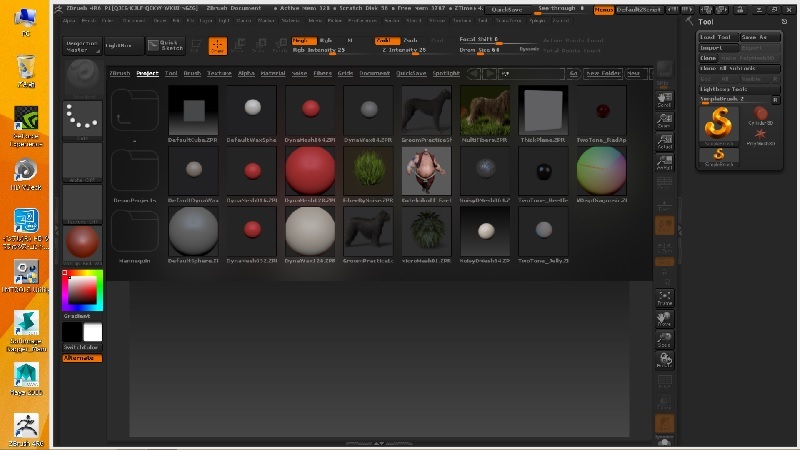
Task: Toggle the Dynamic draw size option
Action: [529, 49]
